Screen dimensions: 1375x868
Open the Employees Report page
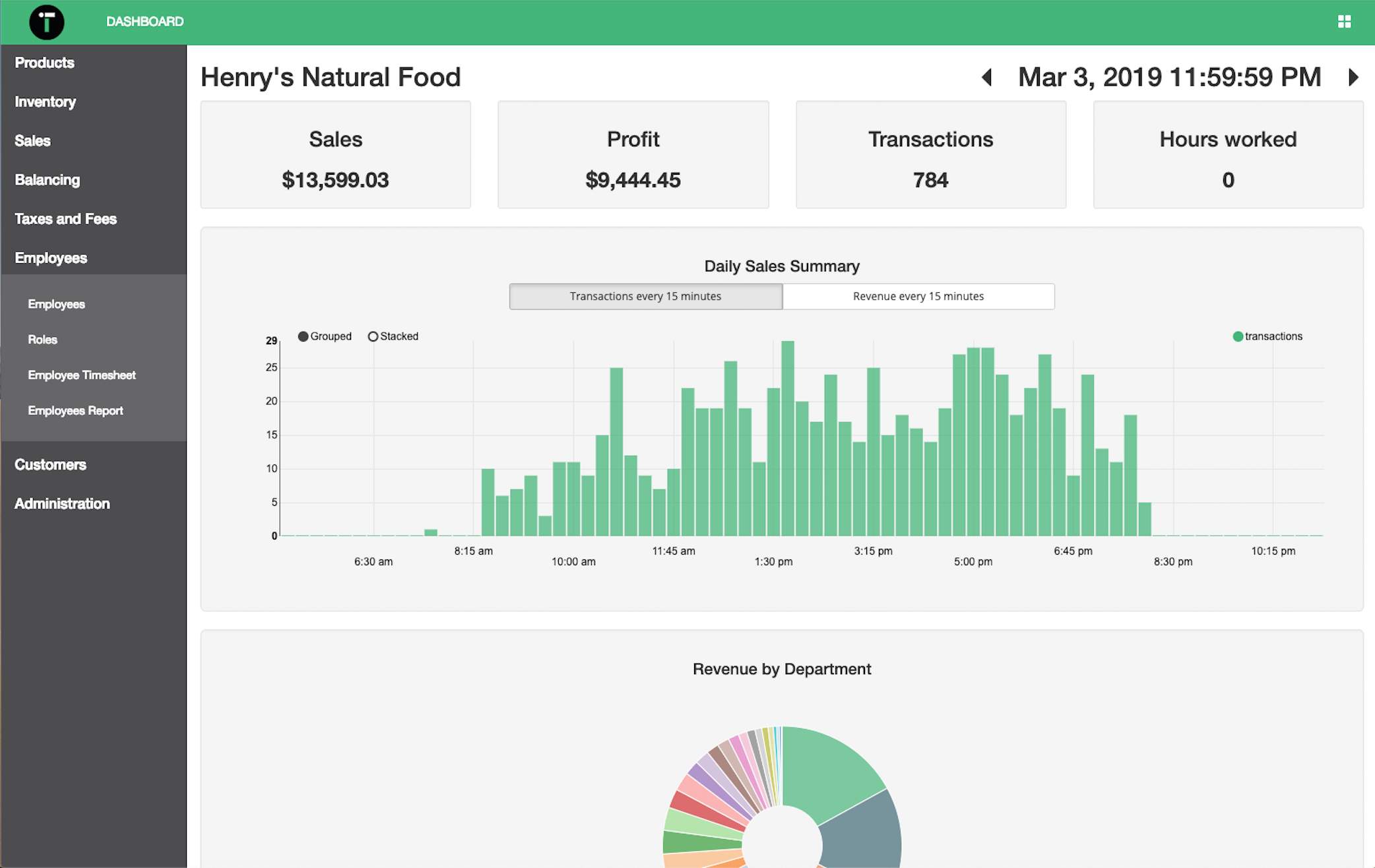pyautogui.click(x=75, y=411)
